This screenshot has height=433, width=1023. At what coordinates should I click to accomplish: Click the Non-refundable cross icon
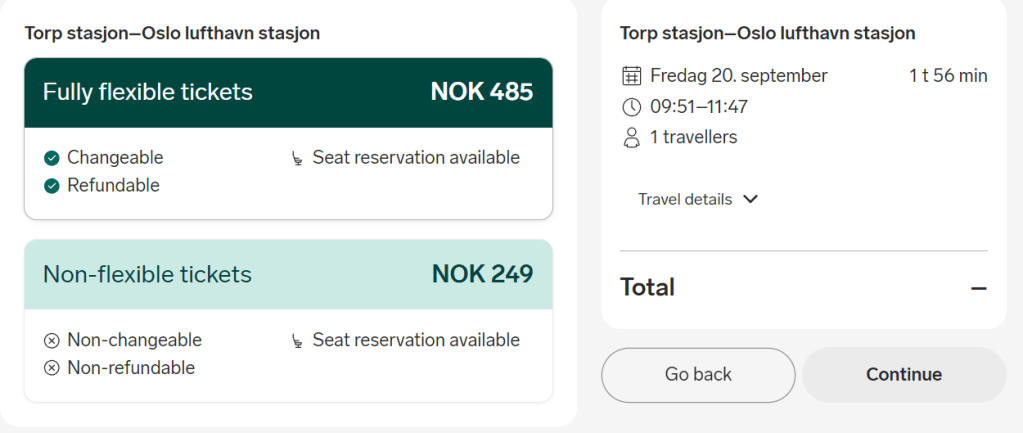pyautogui.click(x=52, y=368)
